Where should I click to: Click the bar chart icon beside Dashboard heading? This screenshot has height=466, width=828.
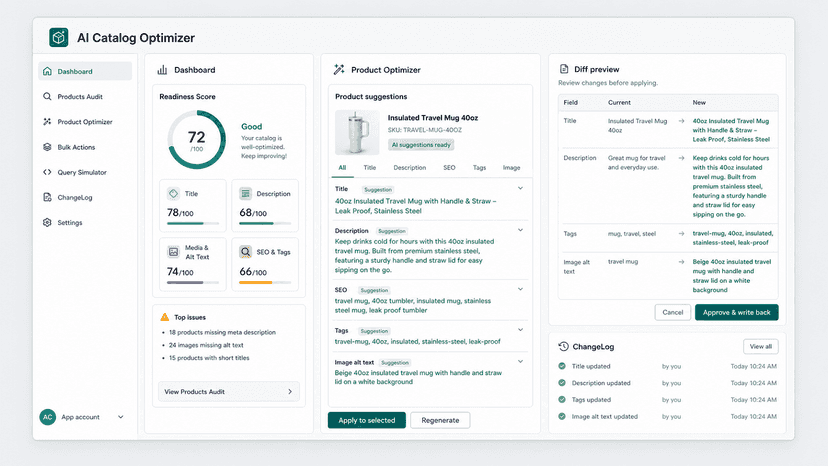[x=162, y=70]
